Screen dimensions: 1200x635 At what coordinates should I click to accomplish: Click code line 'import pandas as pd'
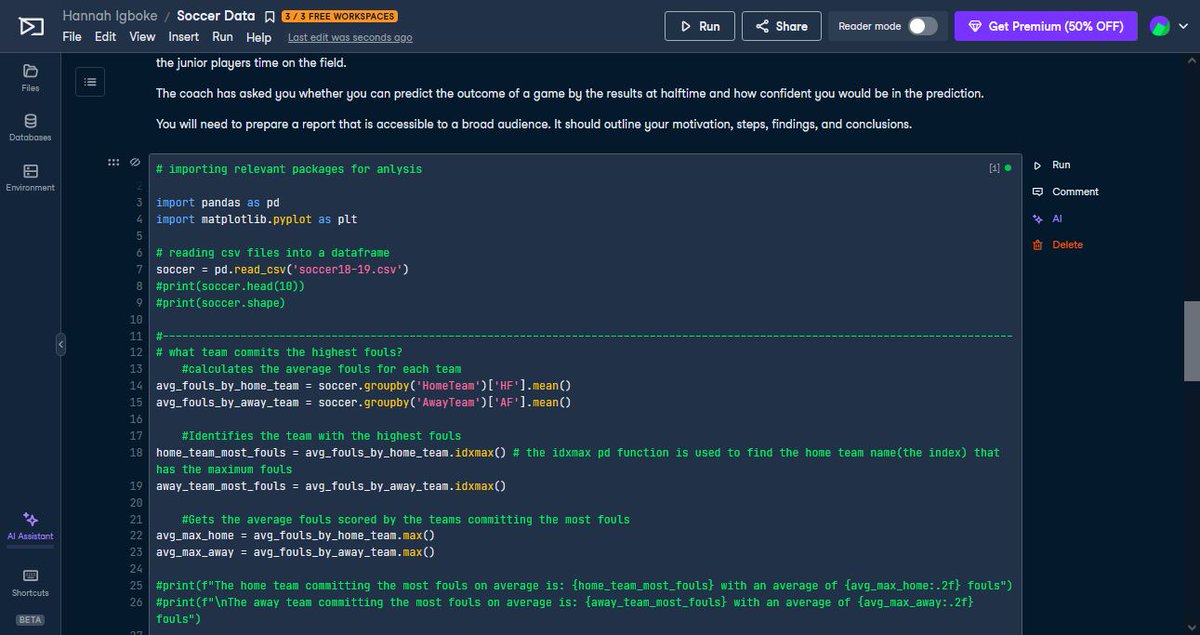[218, 202]
